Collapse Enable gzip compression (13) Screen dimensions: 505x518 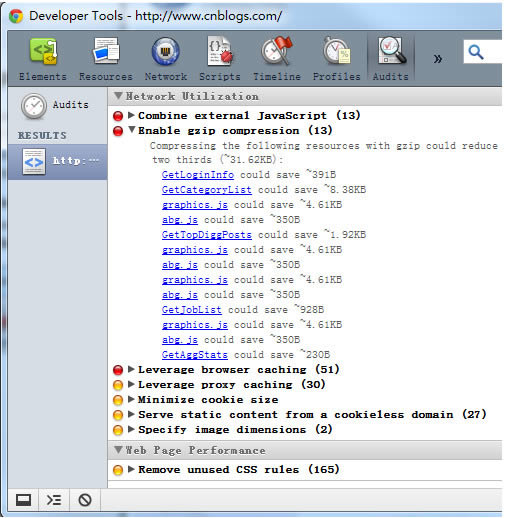pyautogui.click(x=131, y=130)
